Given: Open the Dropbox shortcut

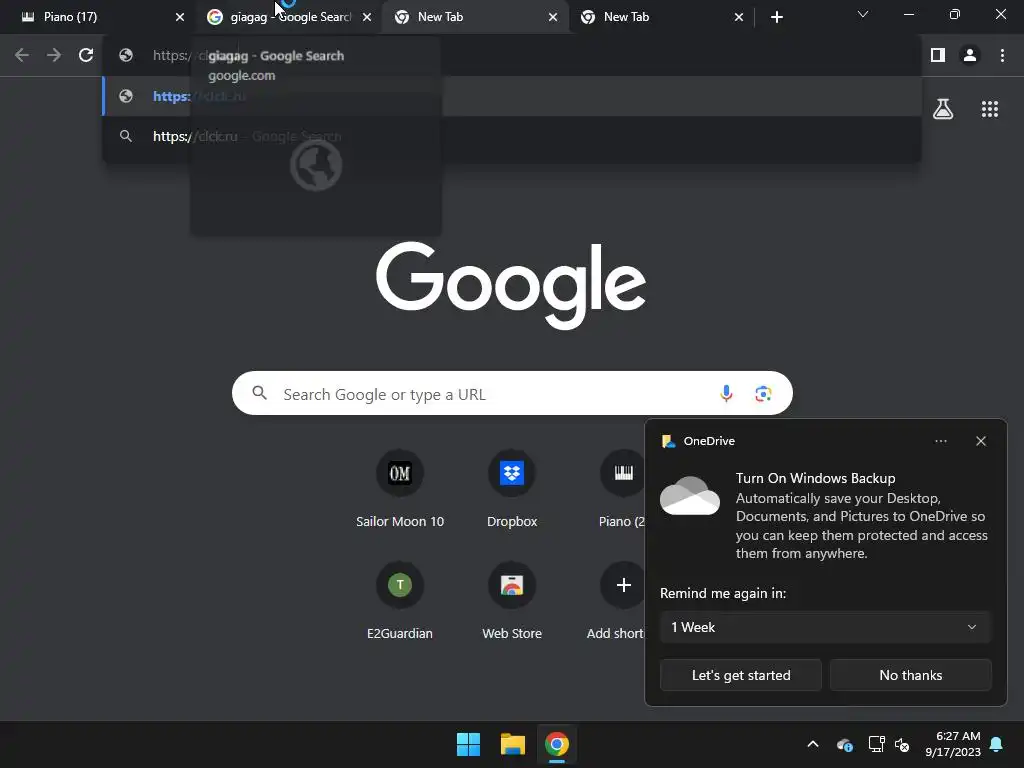Looking at the screenshot, I should [512, 488].
